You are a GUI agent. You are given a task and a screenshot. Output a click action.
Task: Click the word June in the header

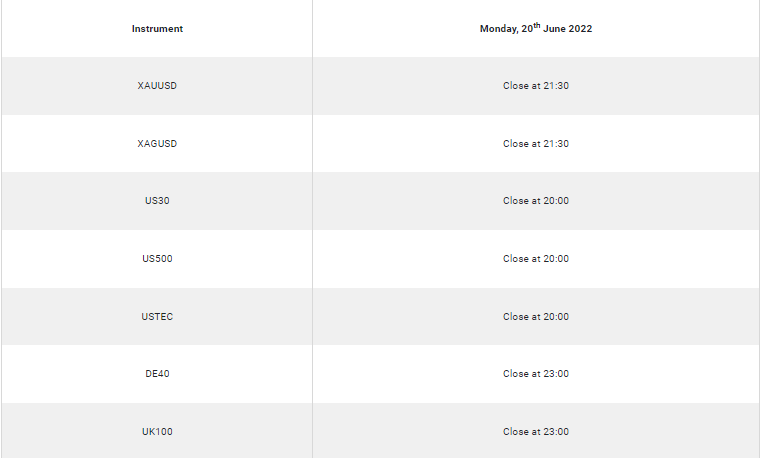(x=554, y=29)
